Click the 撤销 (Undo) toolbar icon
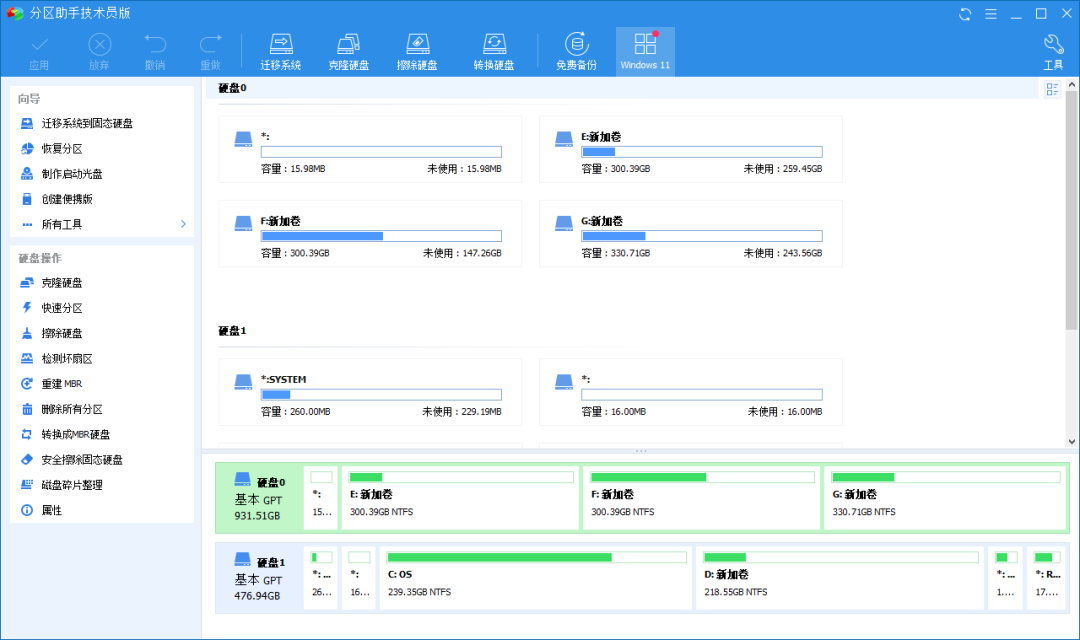The width and height of the screenshot is (1080, 640). (x=155, y=52)
